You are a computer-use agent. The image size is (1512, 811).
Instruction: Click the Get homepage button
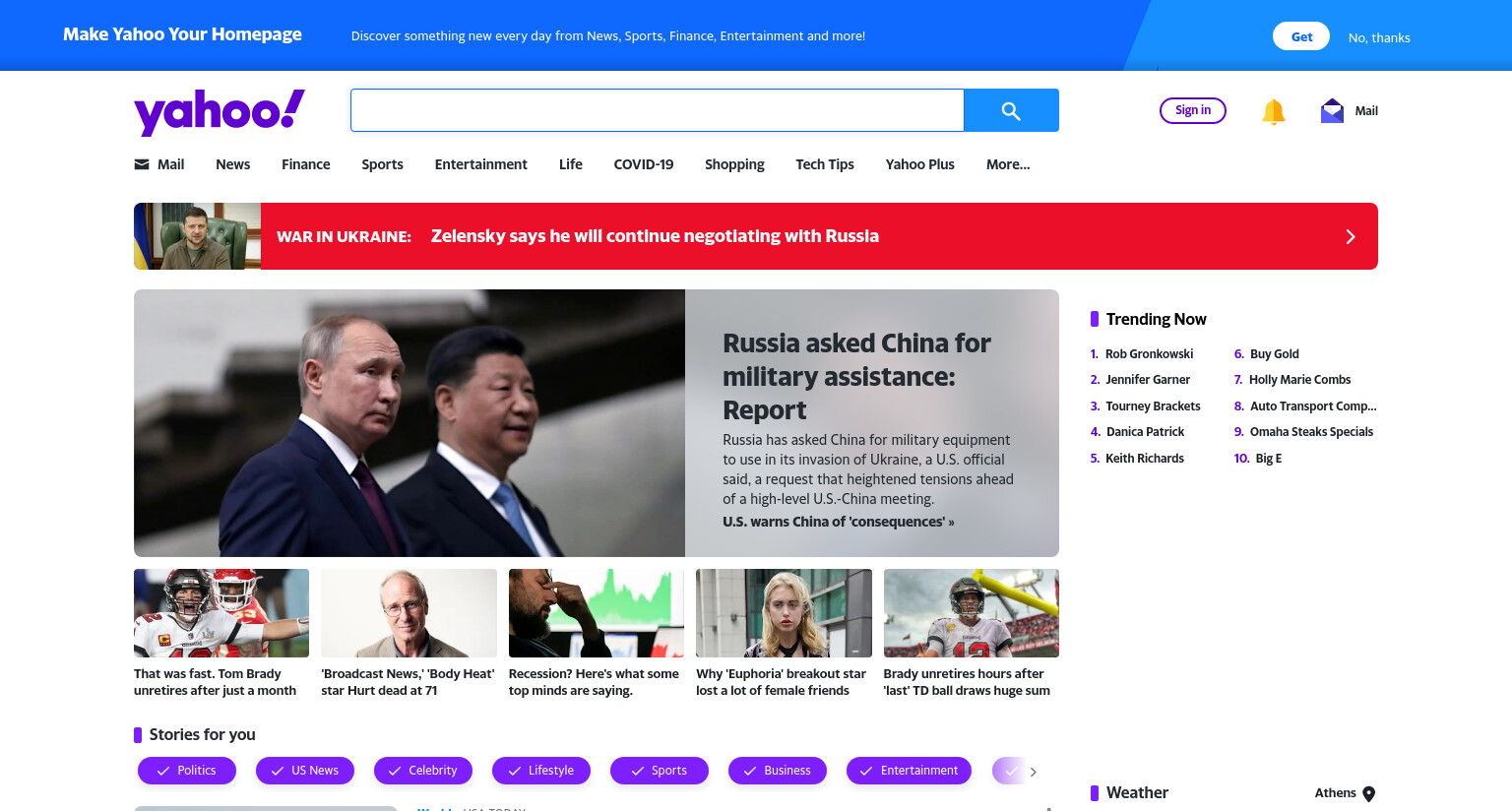click(1301, 36)
